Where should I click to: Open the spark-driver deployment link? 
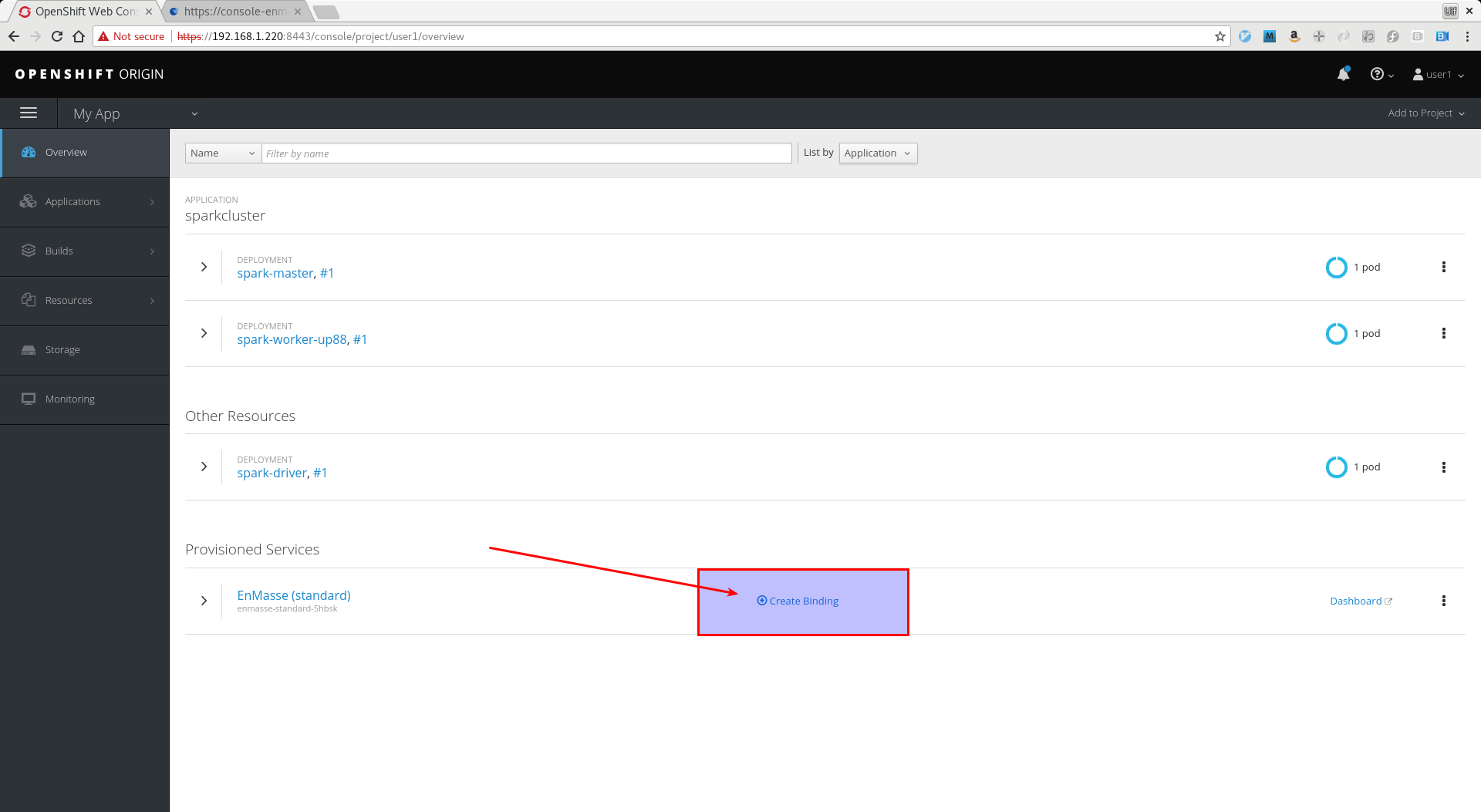point(272,473)
